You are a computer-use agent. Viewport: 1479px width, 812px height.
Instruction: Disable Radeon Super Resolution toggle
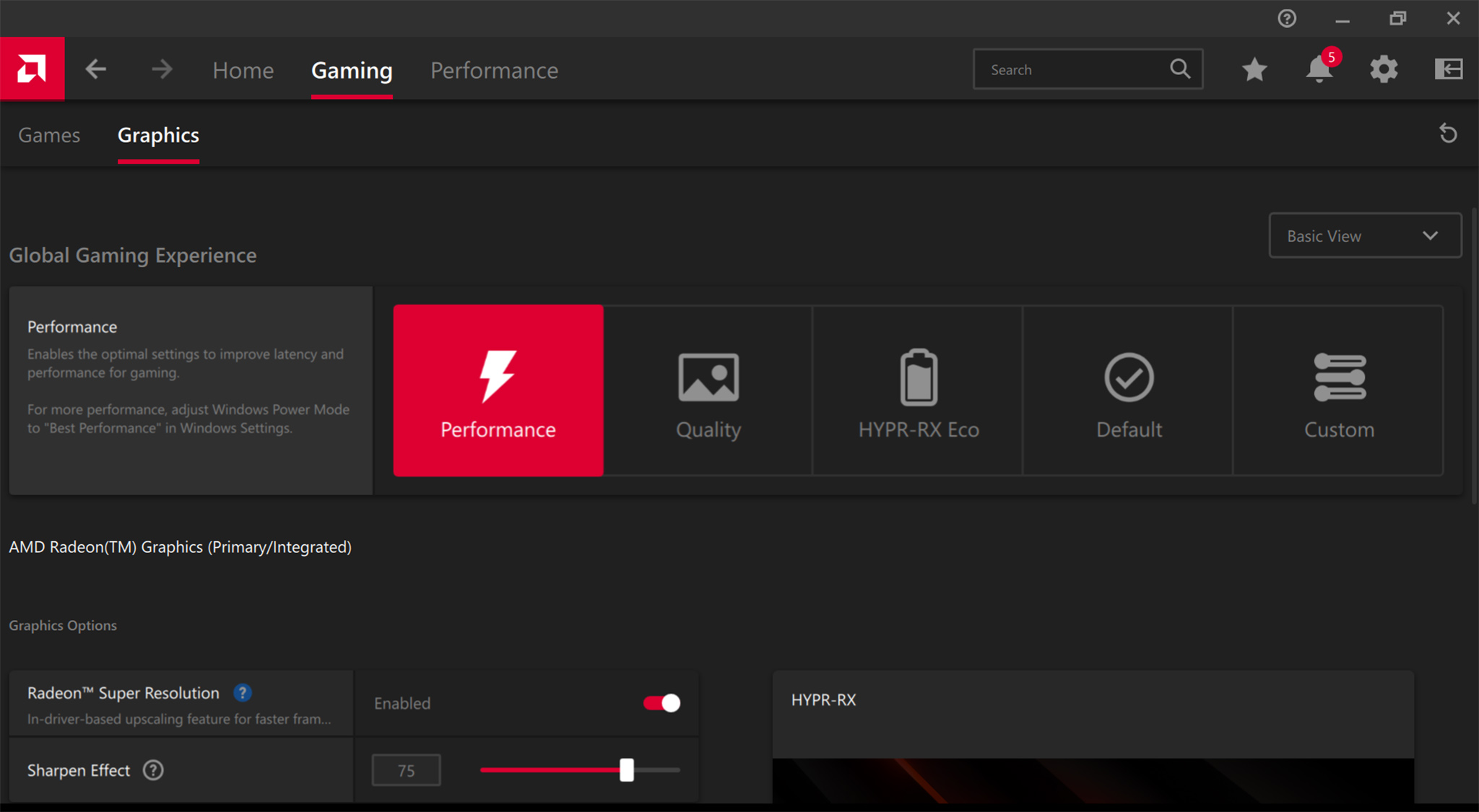(x=662, y=703)
